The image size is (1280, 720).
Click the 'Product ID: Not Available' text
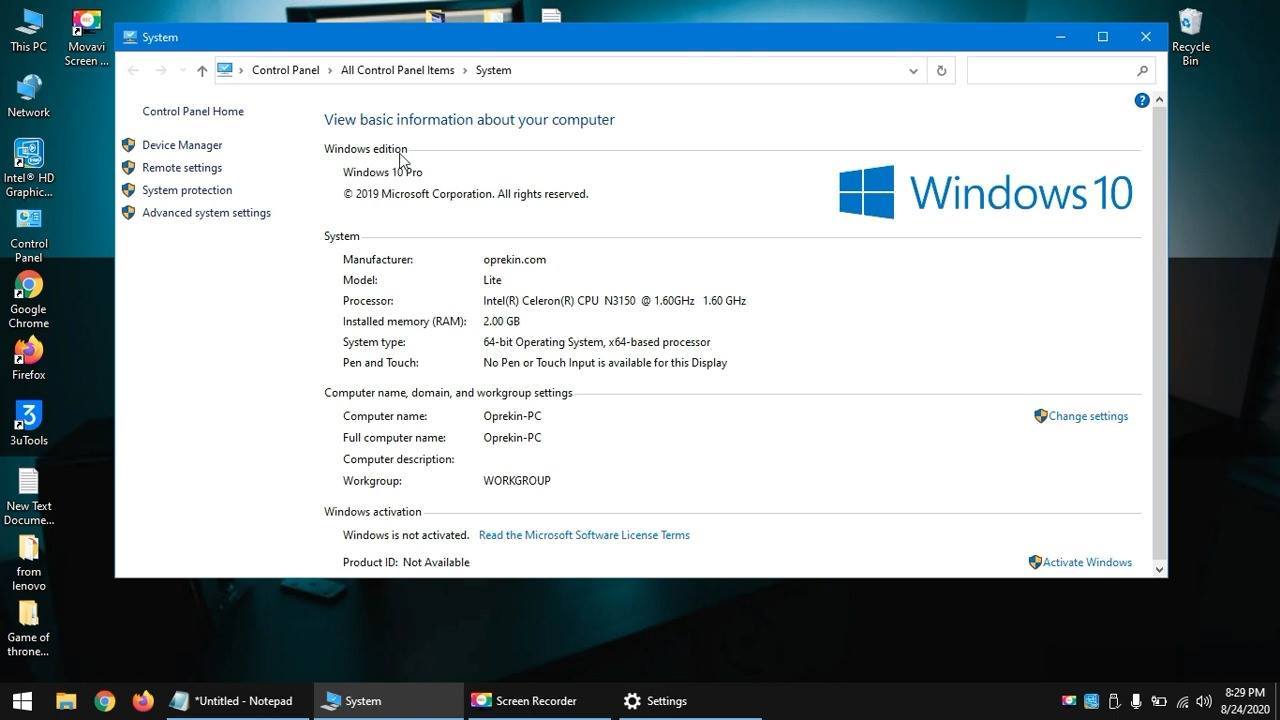pyautogui.click(x=406, y=562)
